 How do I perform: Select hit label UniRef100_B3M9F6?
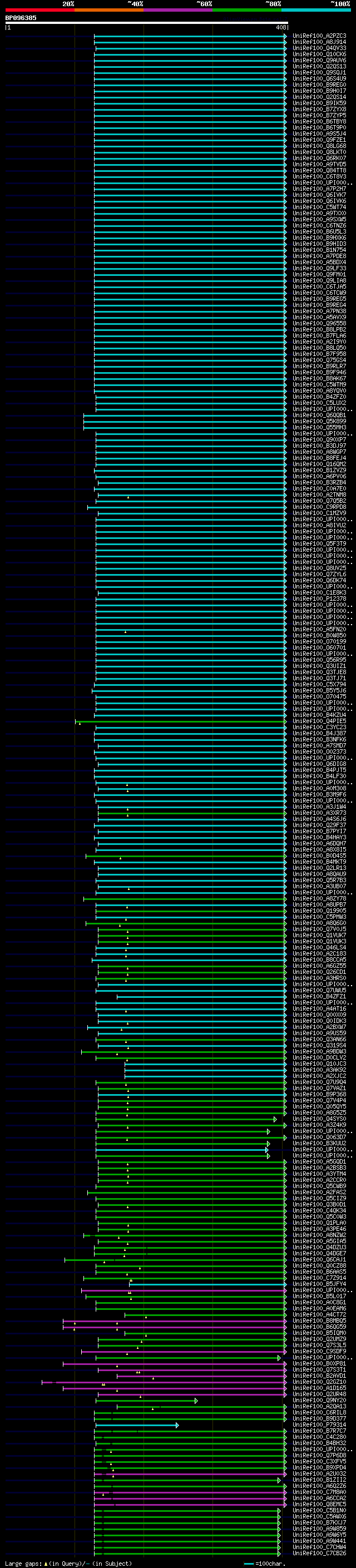319,794
